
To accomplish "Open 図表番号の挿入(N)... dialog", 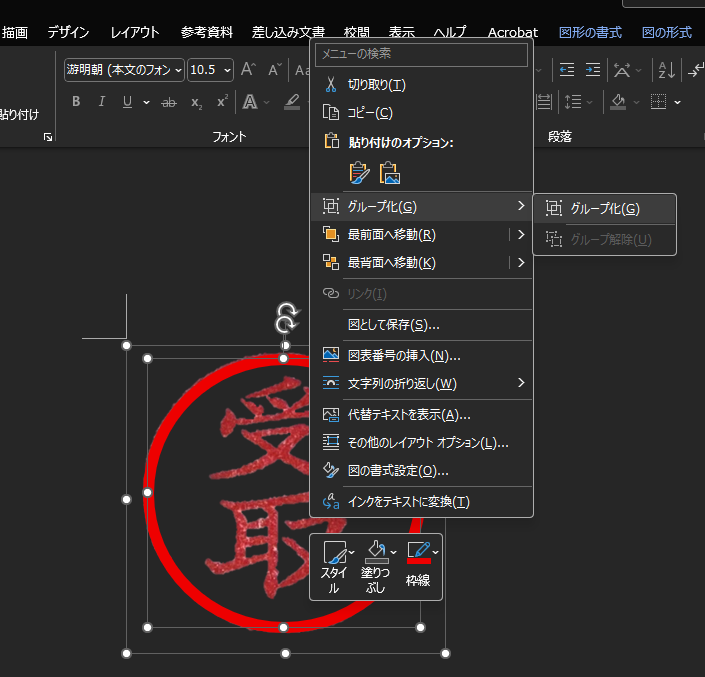I will (x=403, y=355).
